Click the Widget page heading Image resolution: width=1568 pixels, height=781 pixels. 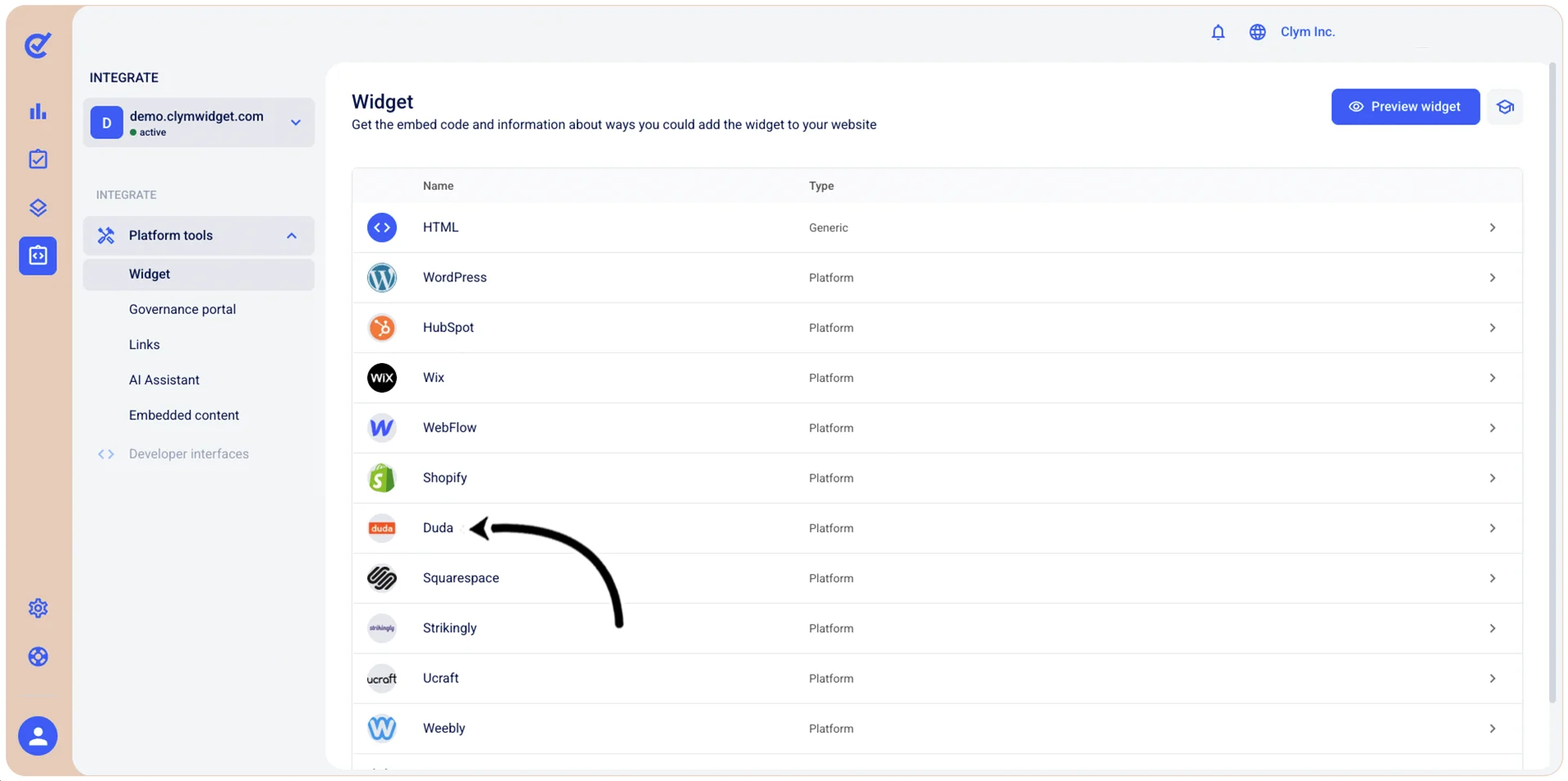pyautogui.click(x=383, y=101)
